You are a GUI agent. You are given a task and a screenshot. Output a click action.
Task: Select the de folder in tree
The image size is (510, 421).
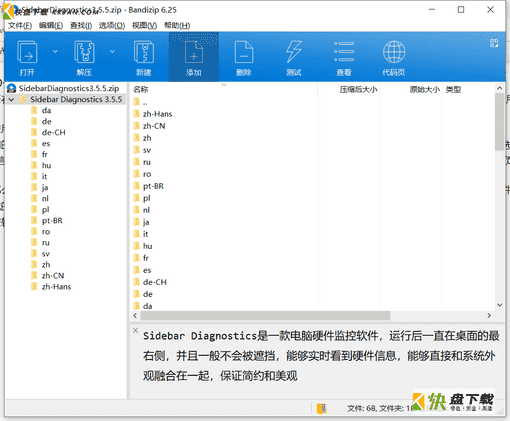[46, 122]
